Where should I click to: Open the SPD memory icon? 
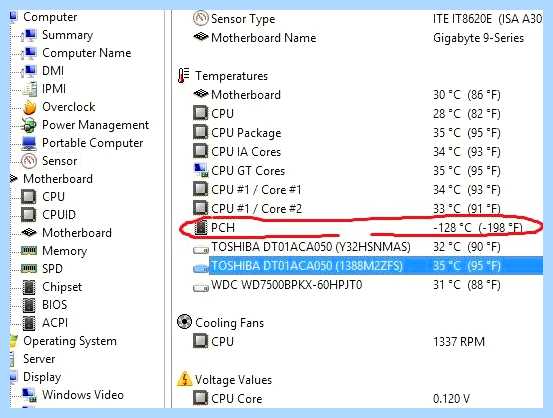point(29,268)
